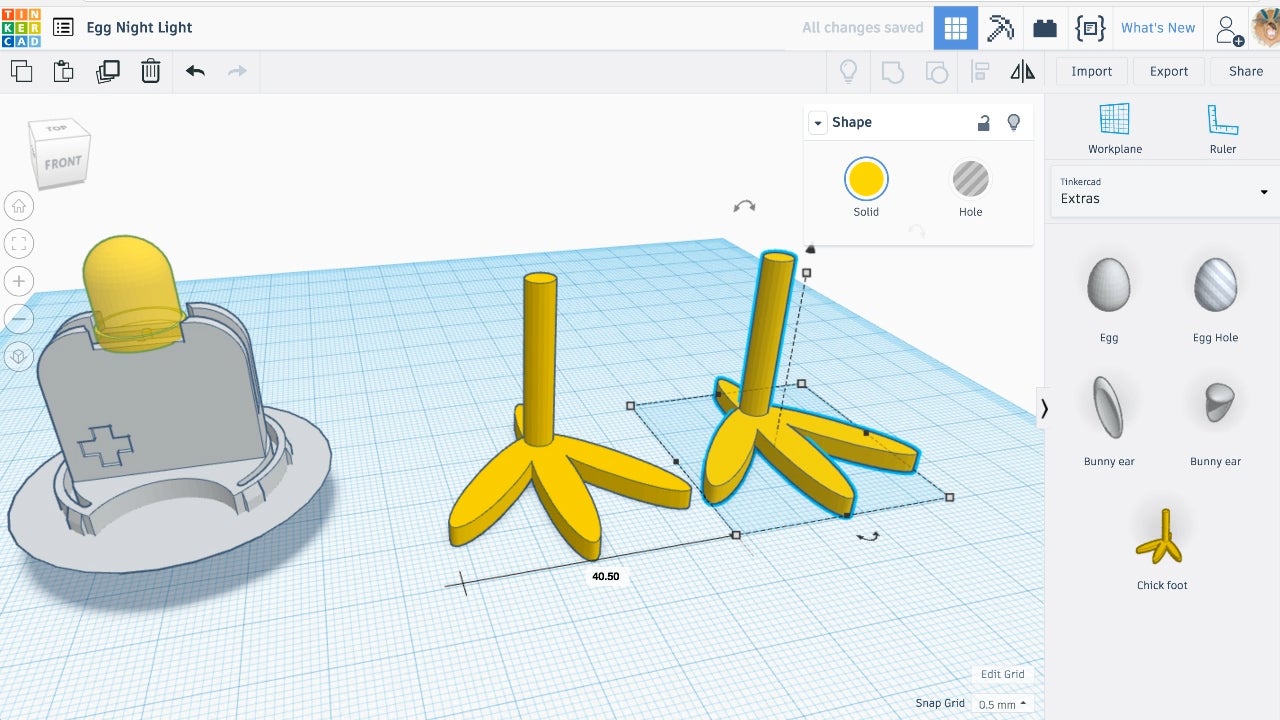Delete selection with the trash icon

click(x=150, y=71)
